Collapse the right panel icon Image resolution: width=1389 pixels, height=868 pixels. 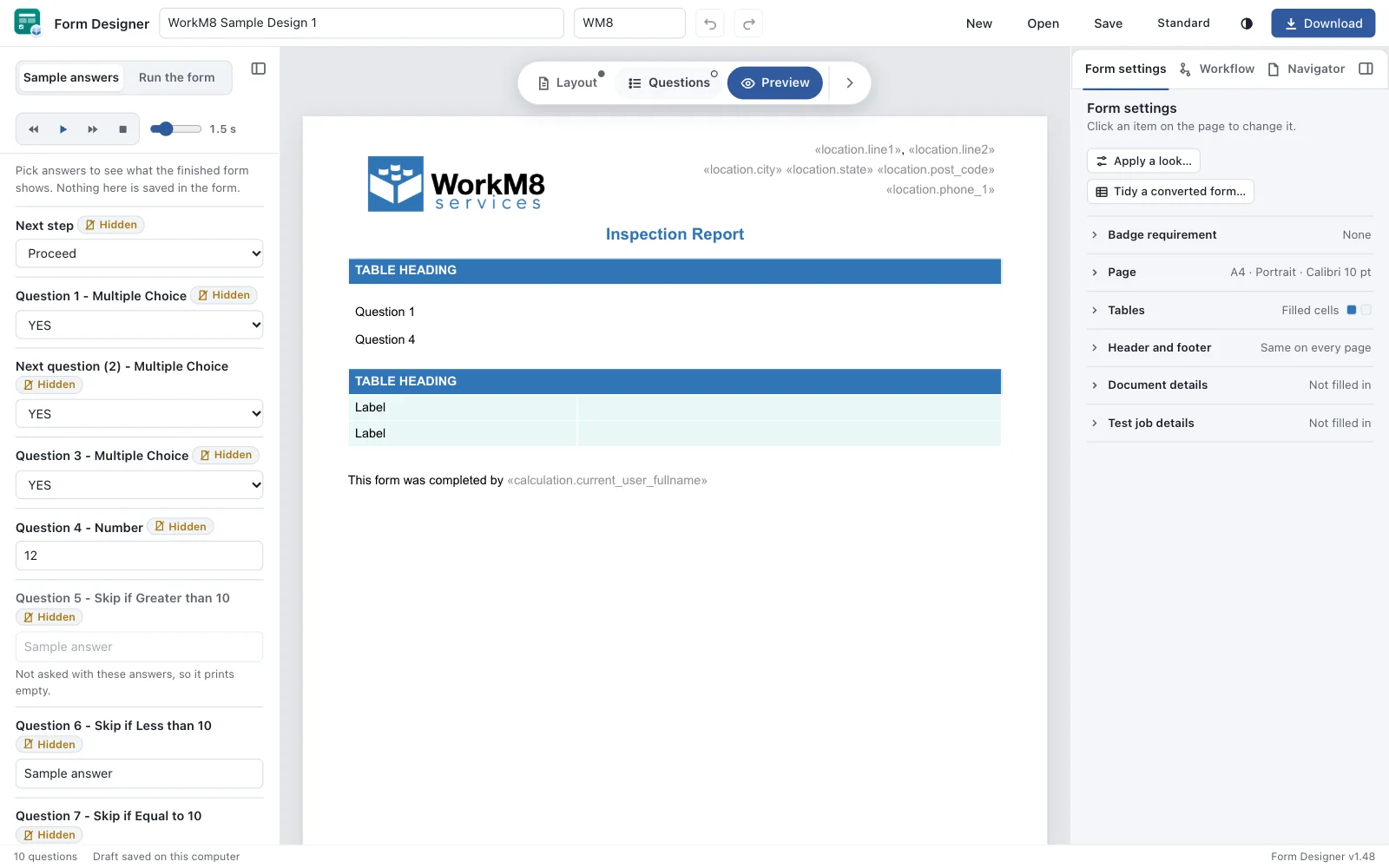[1366, 69]
